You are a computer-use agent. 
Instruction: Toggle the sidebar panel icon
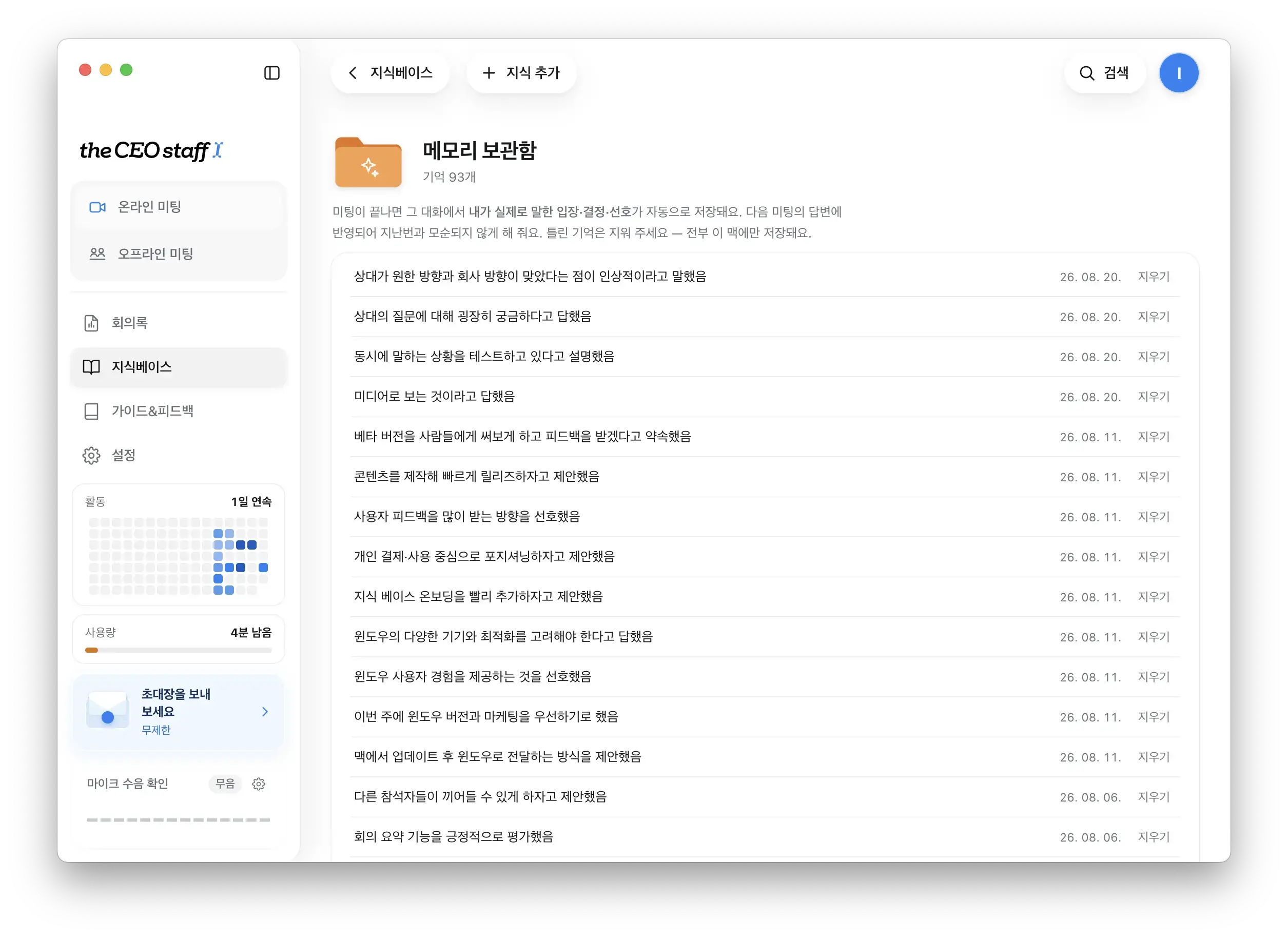tap(272, 73)
